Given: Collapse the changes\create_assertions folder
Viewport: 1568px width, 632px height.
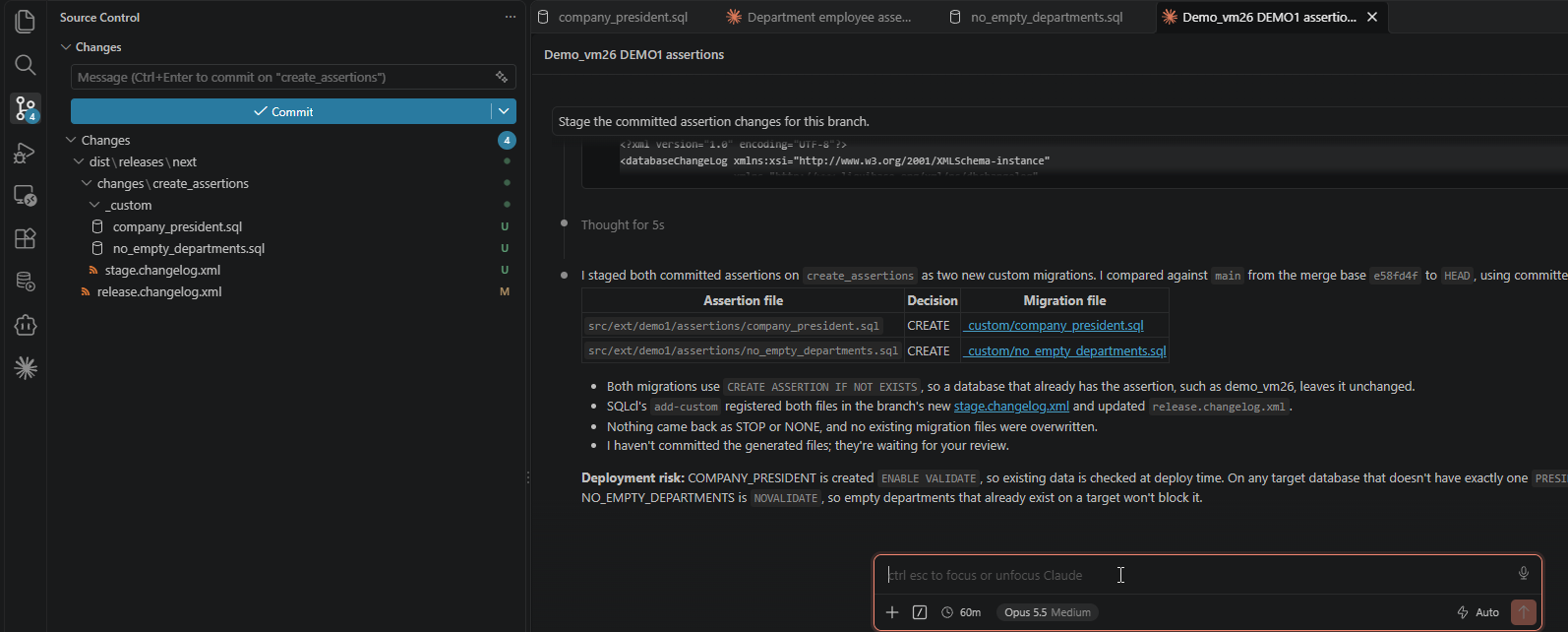Looking at the screenshot, I should (87, 183).
